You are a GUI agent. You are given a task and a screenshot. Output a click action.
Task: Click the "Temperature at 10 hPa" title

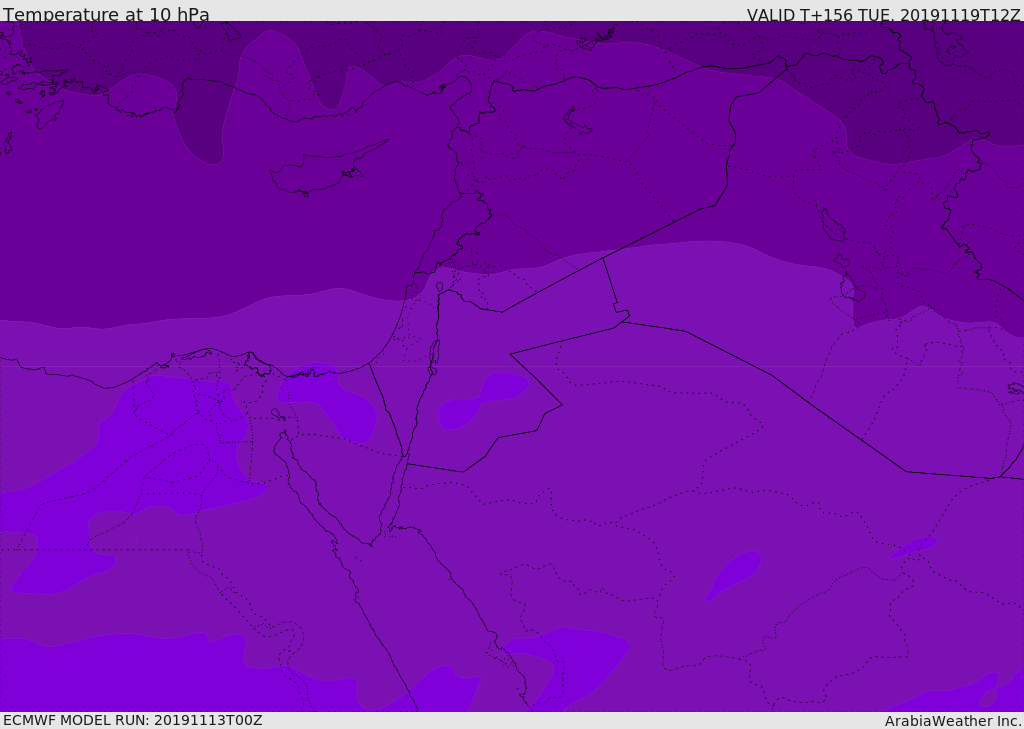point(106,15)
